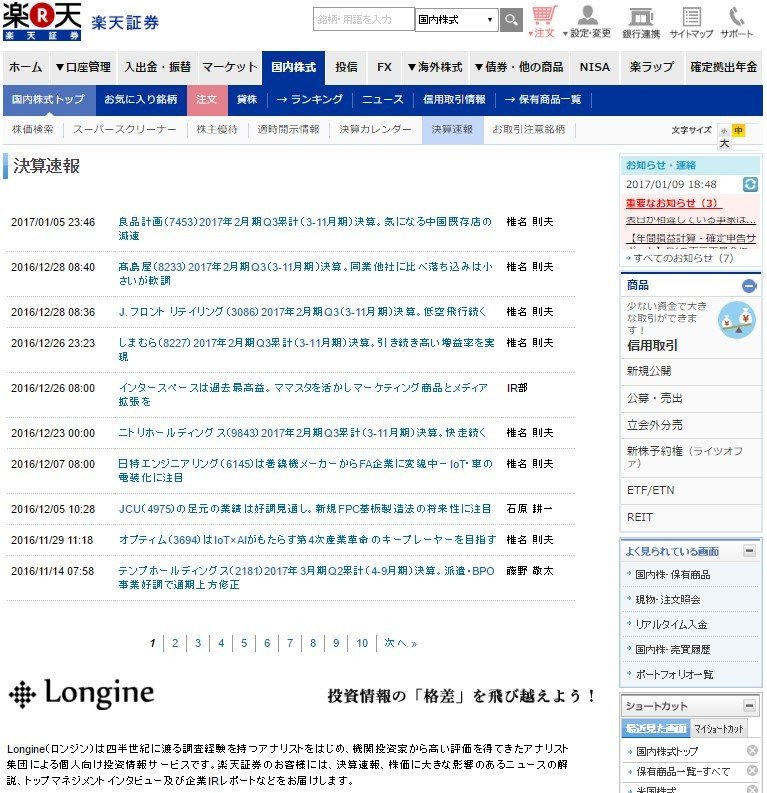
Task: Go to page 2 of results
Action: (x=175, y=643)
